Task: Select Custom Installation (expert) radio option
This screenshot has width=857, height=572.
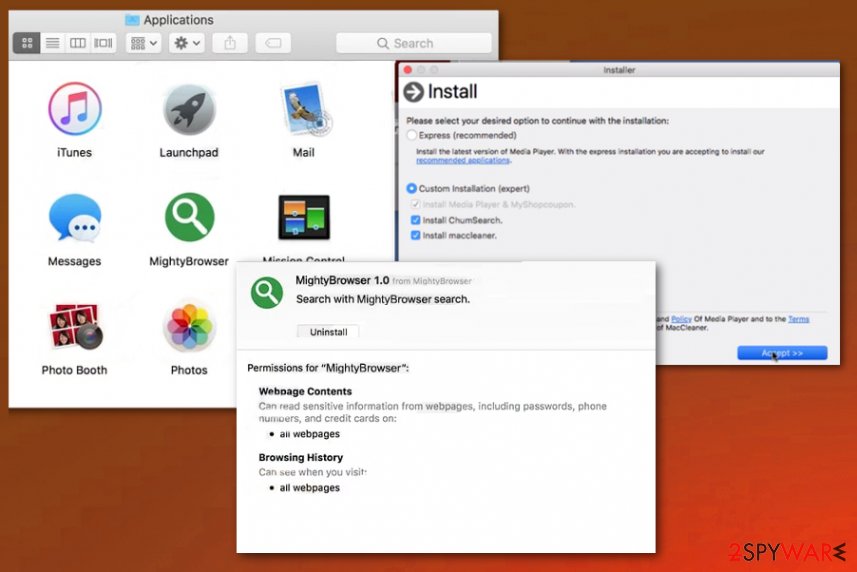Action: pos(412,188)
